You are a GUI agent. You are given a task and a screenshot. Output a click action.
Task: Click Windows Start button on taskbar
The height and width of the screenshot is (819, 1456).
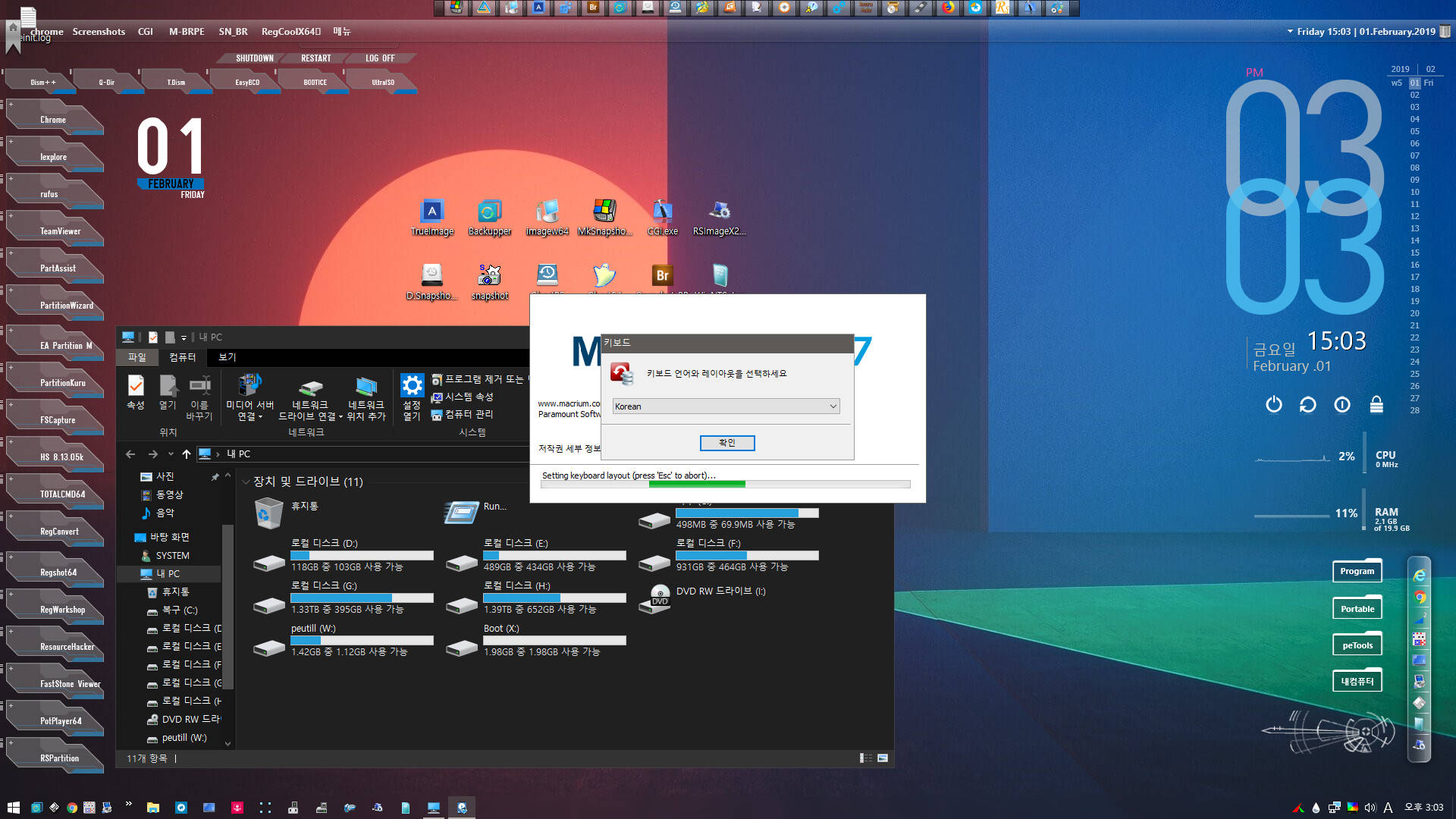point(13,808)
